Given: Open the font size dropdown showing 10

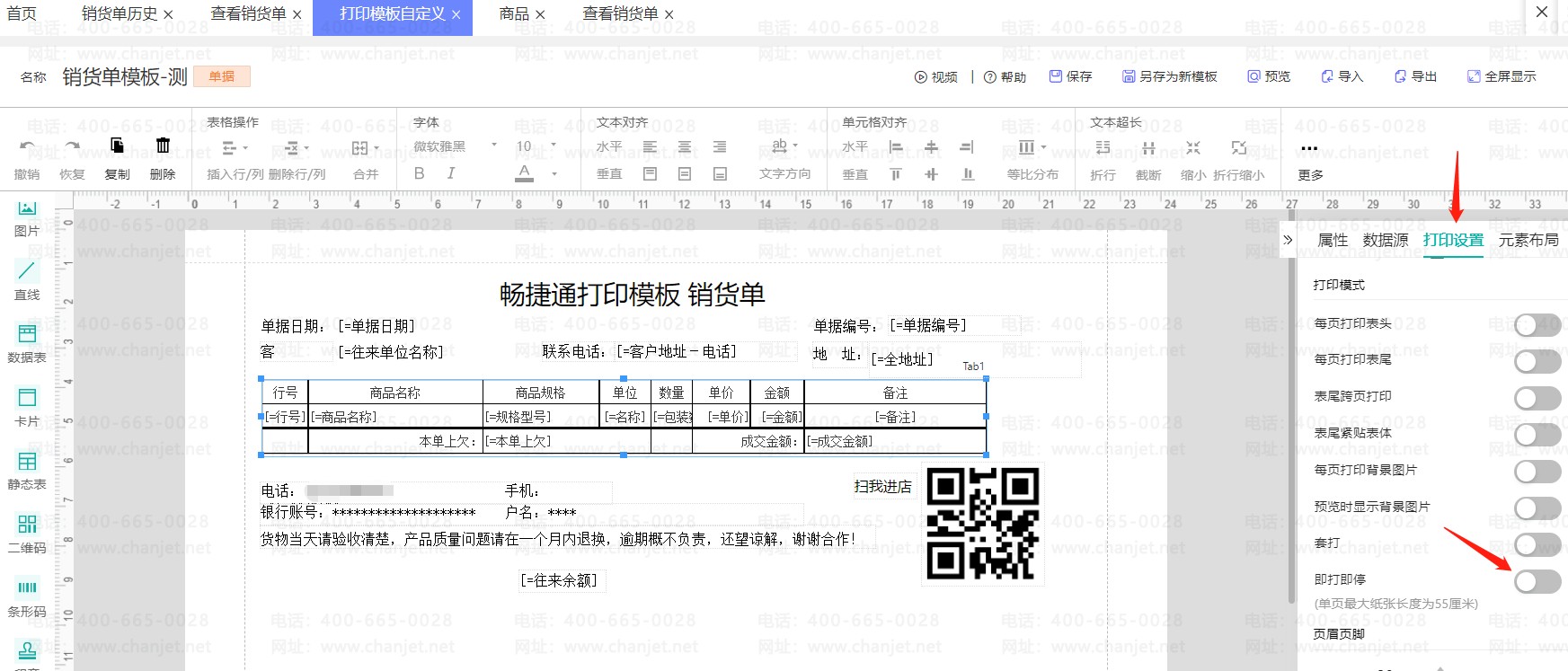Looking at the screenshot, I should pyautogui.click(x=536, y=146).
